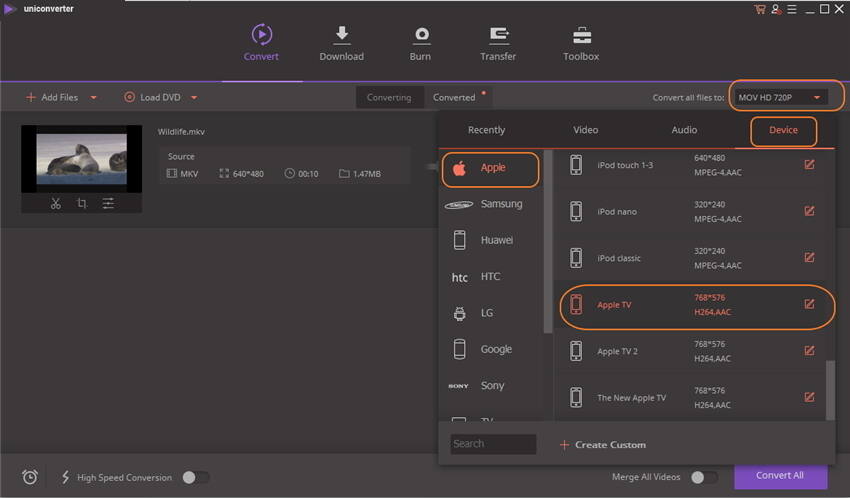
Task: Choose the Apple TV 2 preset
Action: [x=691, y=351]
